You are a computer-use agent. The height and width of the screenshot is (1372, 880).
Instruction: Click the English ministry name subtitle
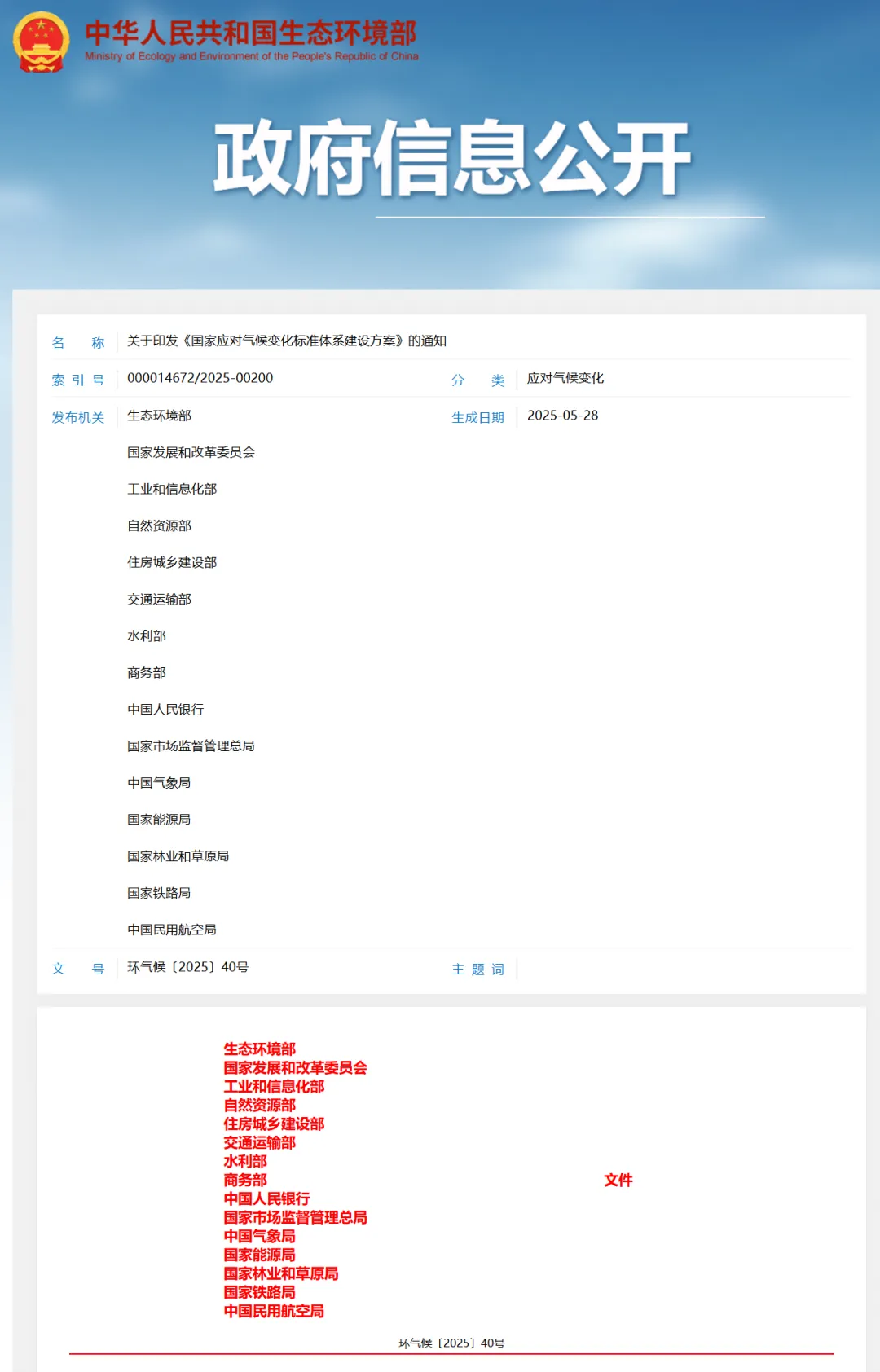252,56
